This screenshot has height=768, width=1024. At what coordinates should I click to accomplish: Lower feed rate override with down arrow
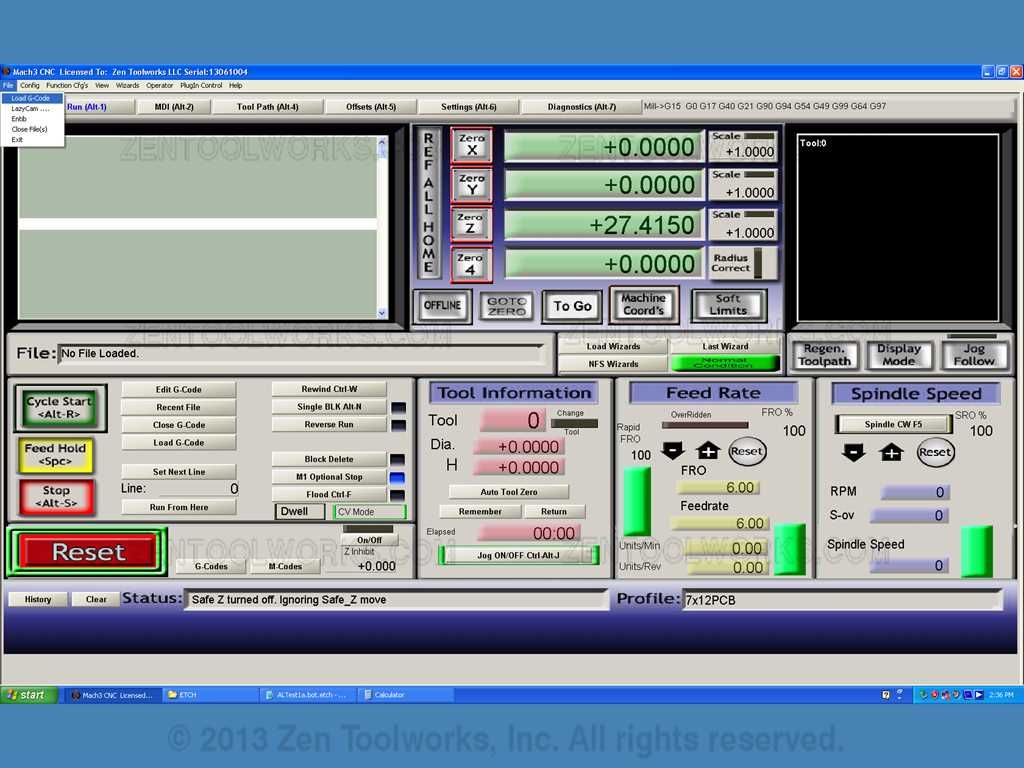click(673, 450)
